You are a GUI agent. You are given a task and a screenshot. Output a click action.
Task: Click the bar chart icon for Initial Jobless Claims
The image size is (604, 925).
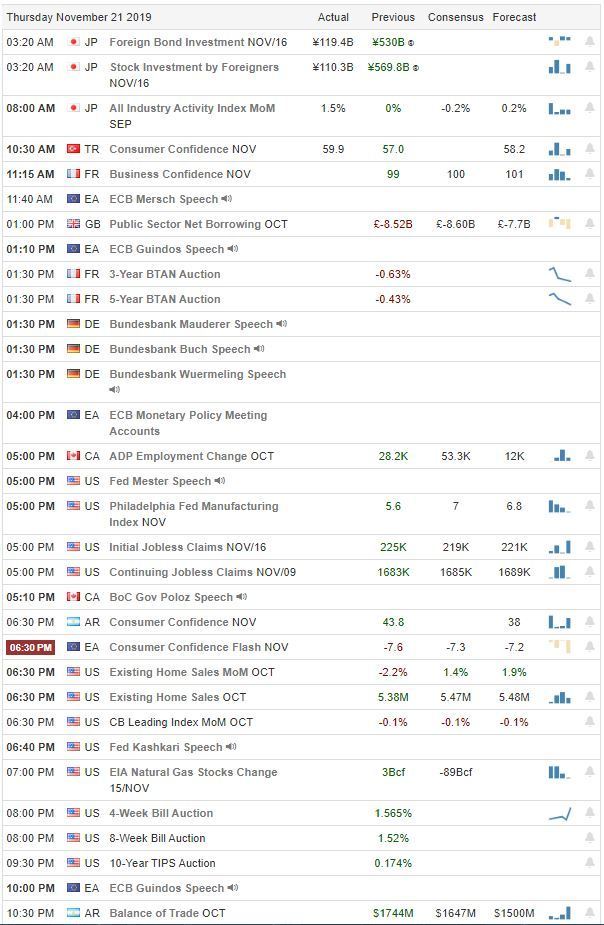(x=559, y=547)
